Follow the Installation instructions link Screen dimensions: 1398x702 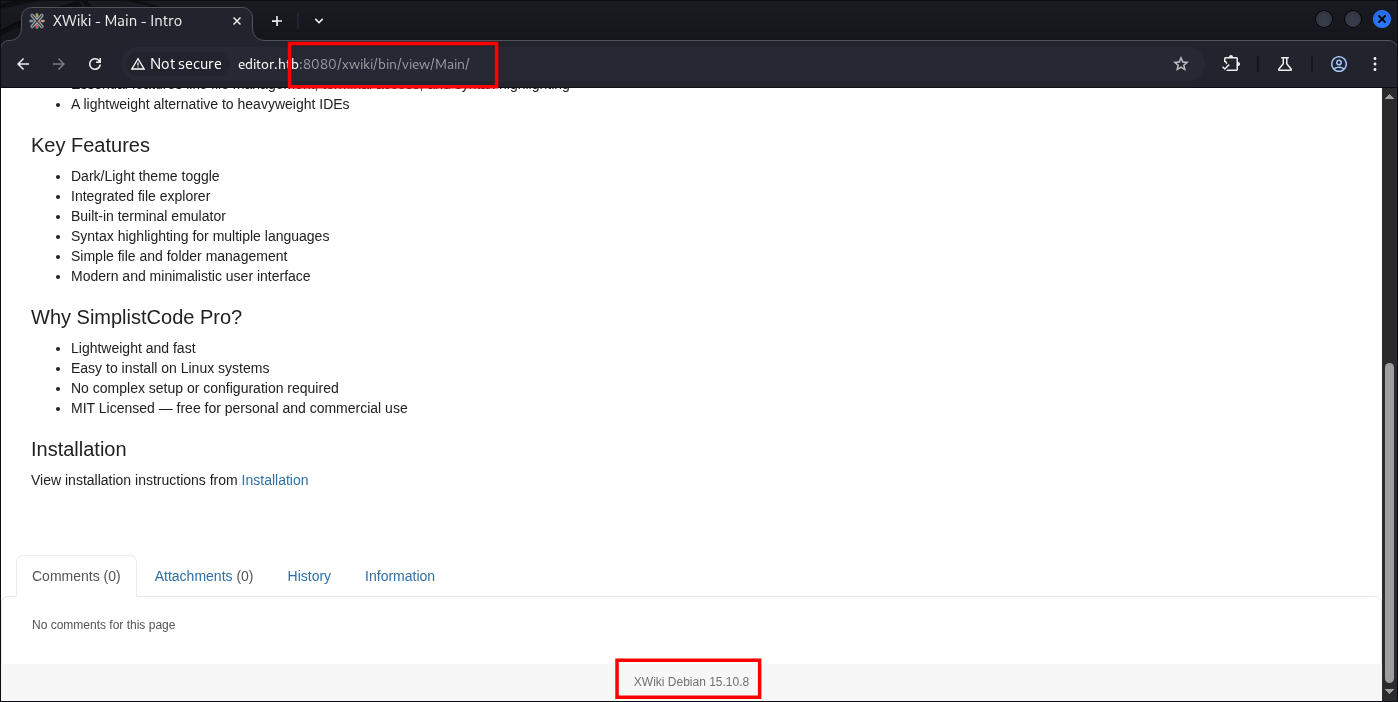click(x=275, y=480)
